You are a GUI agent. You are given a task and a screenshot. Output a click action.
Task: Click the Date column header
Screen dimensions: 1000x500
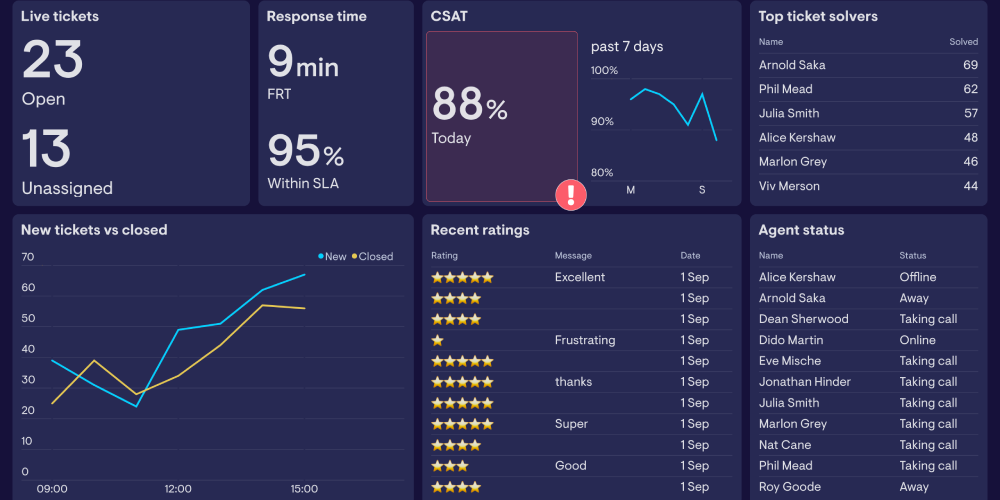(690, 256)
